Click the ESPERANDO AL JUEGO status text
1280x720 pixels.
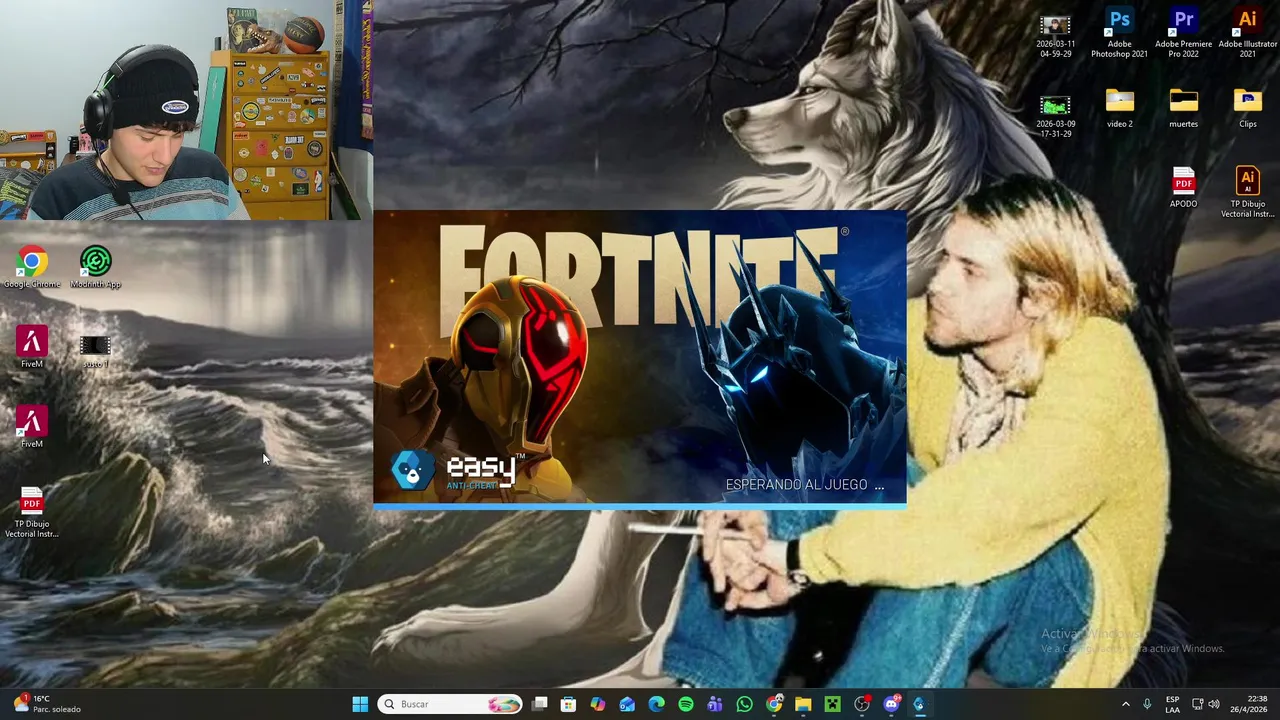coord(804,485)
